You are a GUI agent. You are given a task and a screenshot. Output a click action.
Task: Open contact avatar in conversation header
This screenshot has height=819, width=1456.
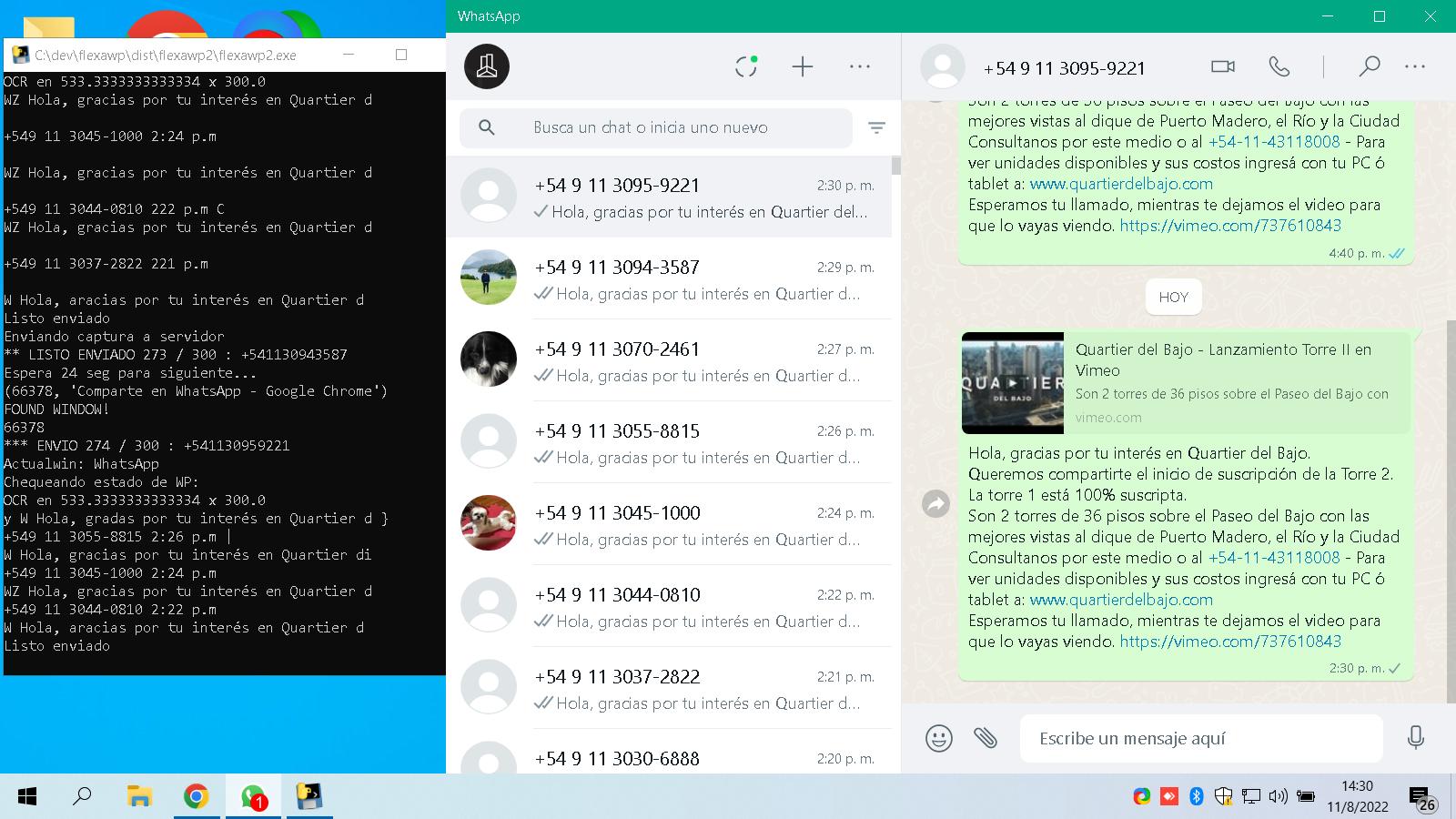pyautogui.click(x=943, y=66)
